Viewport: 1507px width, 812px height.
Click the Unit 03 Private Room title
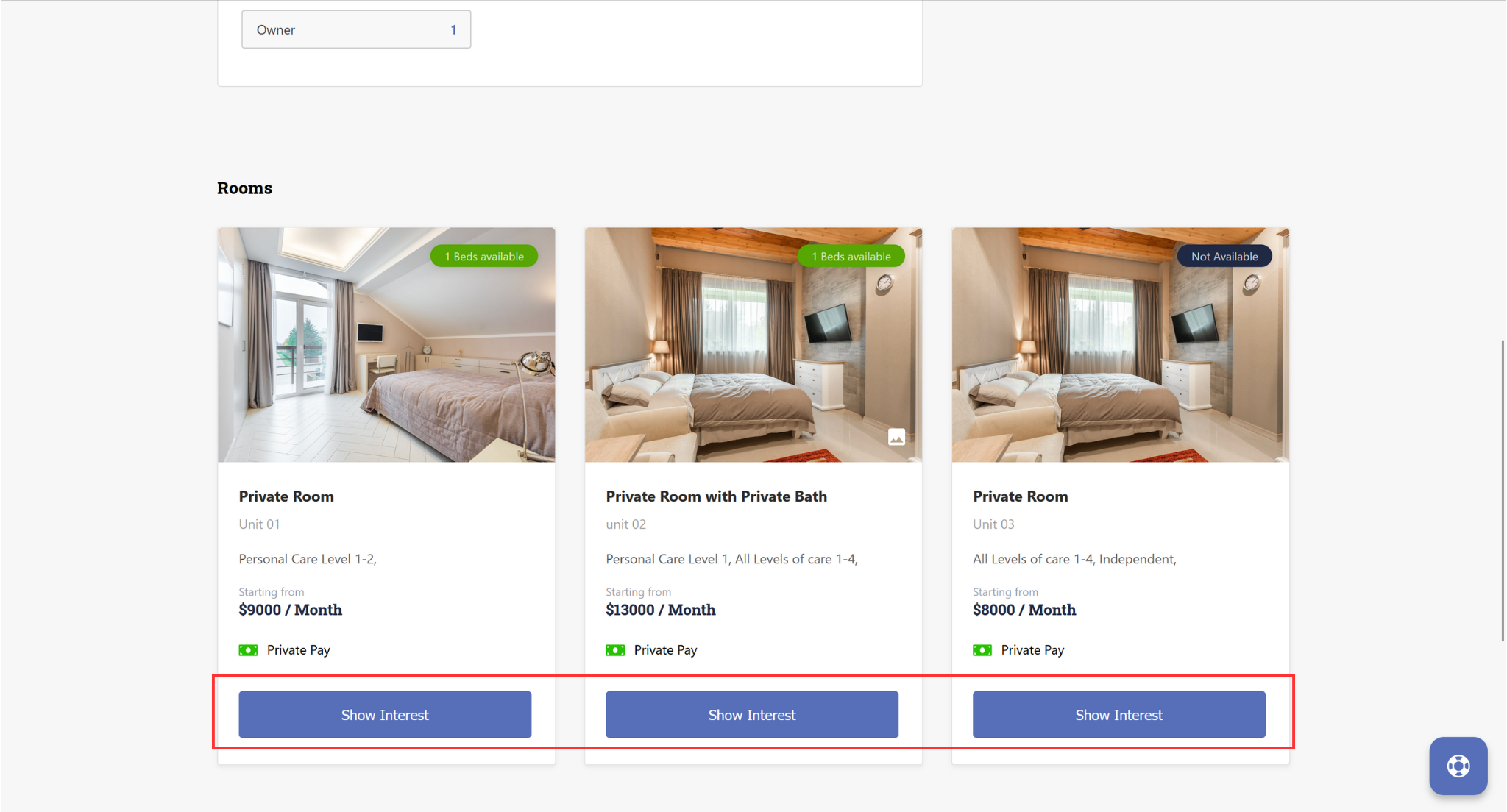click(1020, 496)
